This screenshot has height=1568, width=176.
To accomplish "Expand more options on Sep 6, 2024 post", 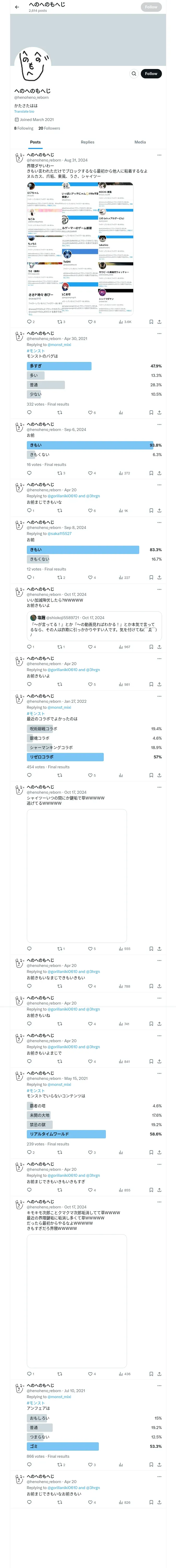I will [x=159, y=424].
